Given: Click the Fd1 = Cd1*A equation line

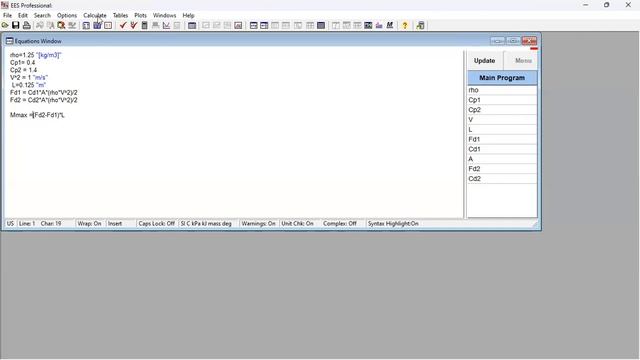Looking at the screenshot, I should tap(44, 93).
